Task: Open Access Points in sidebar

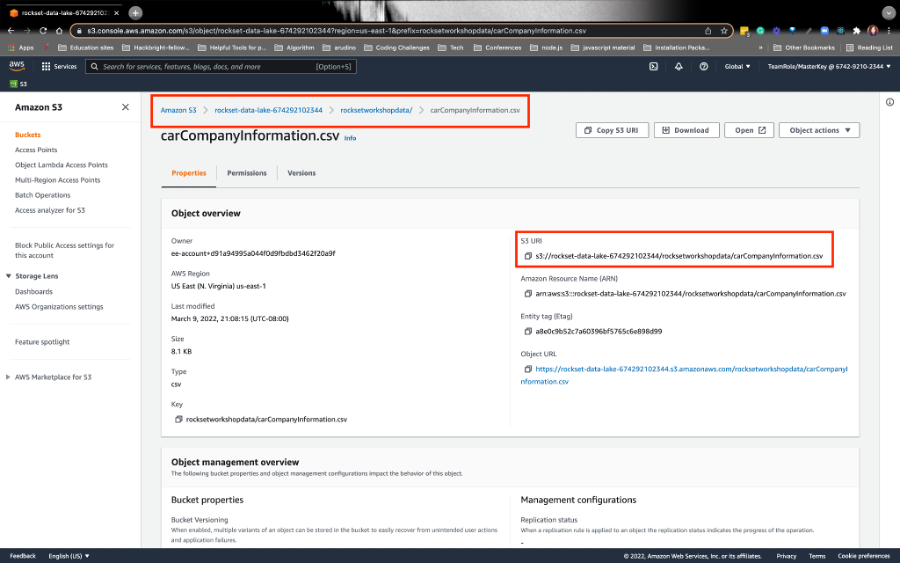Action: click(x=36, y=150)
